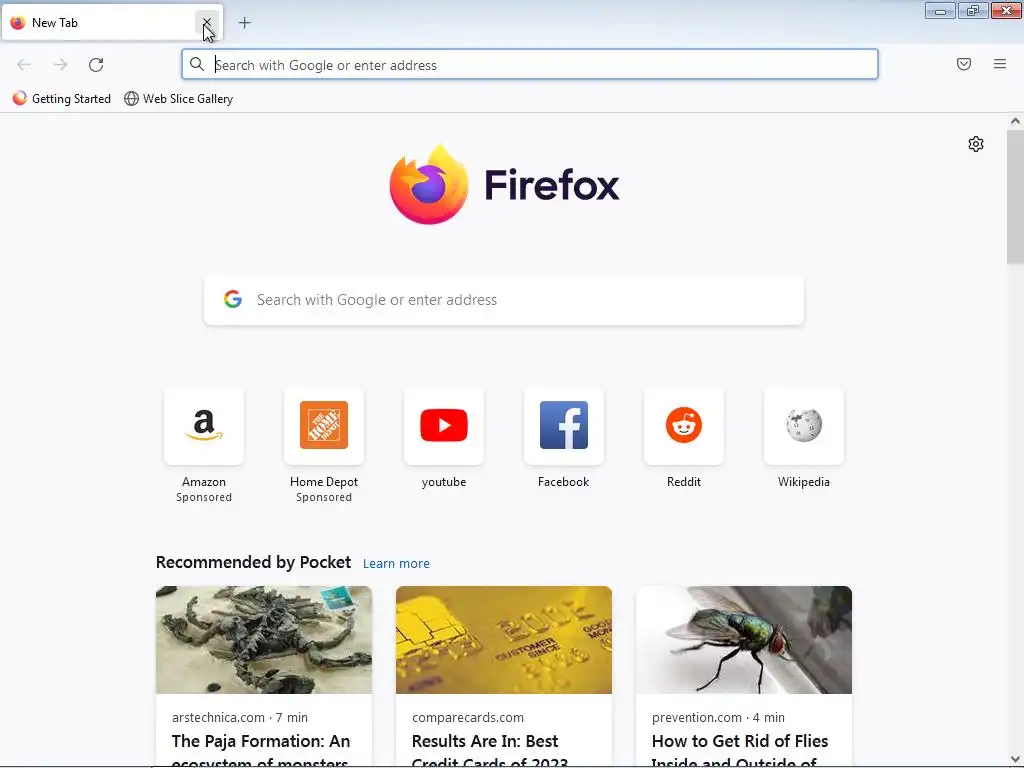Open new tab personalize settings gear
1024x768 pixels.
point(976,144)
